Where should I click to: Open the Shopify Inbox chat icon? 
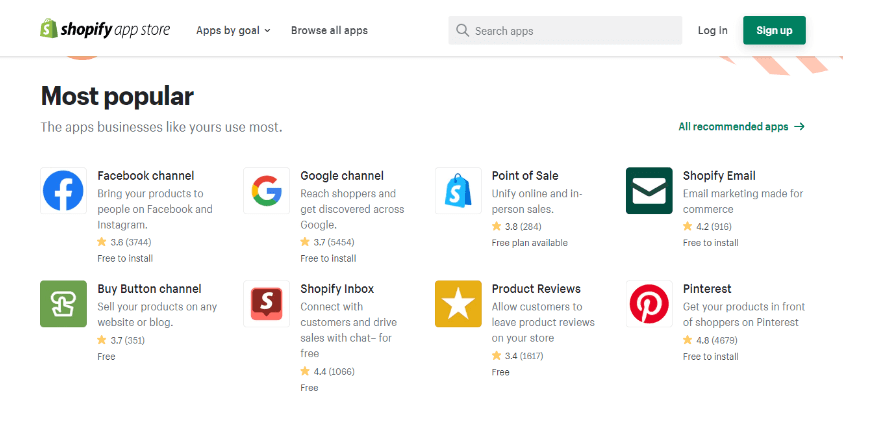267,304
